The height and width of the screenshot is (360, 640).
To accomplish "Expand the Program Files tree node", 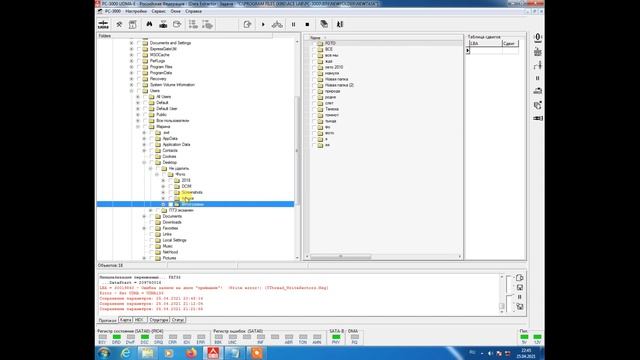I will point(131,67).
